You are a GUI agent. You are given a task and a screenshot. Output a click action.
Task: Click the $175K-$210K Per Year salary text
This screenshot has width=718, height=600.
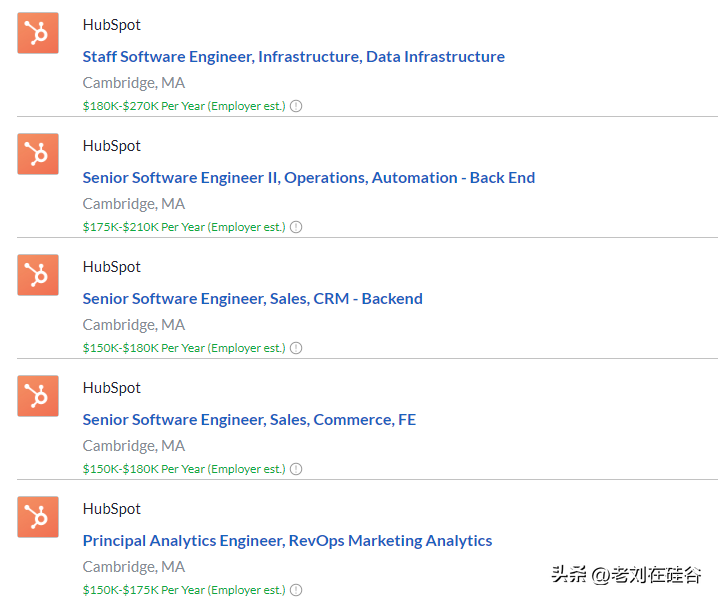click(x=183, y=227)
